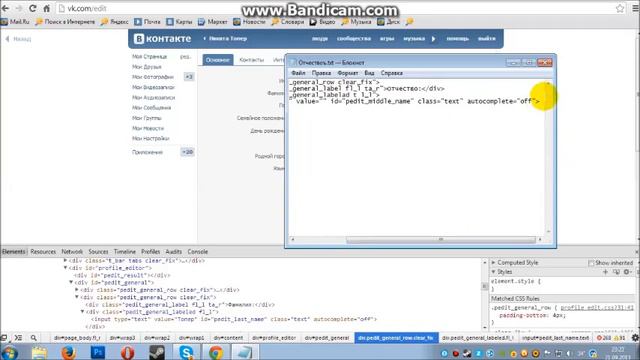Viewport: 640px width, 360px height.
Task: Select the div#profile_editor breadcrumb
Action: pos(274,338)
